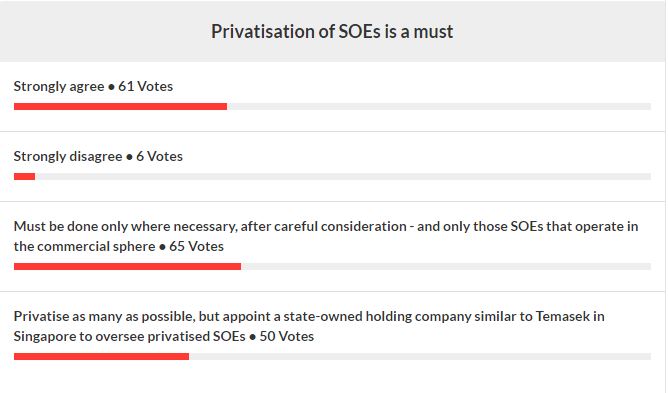Click the '50 Votes' count
The height and width of the screenshot is (393, 668).
tap(287, 336)
